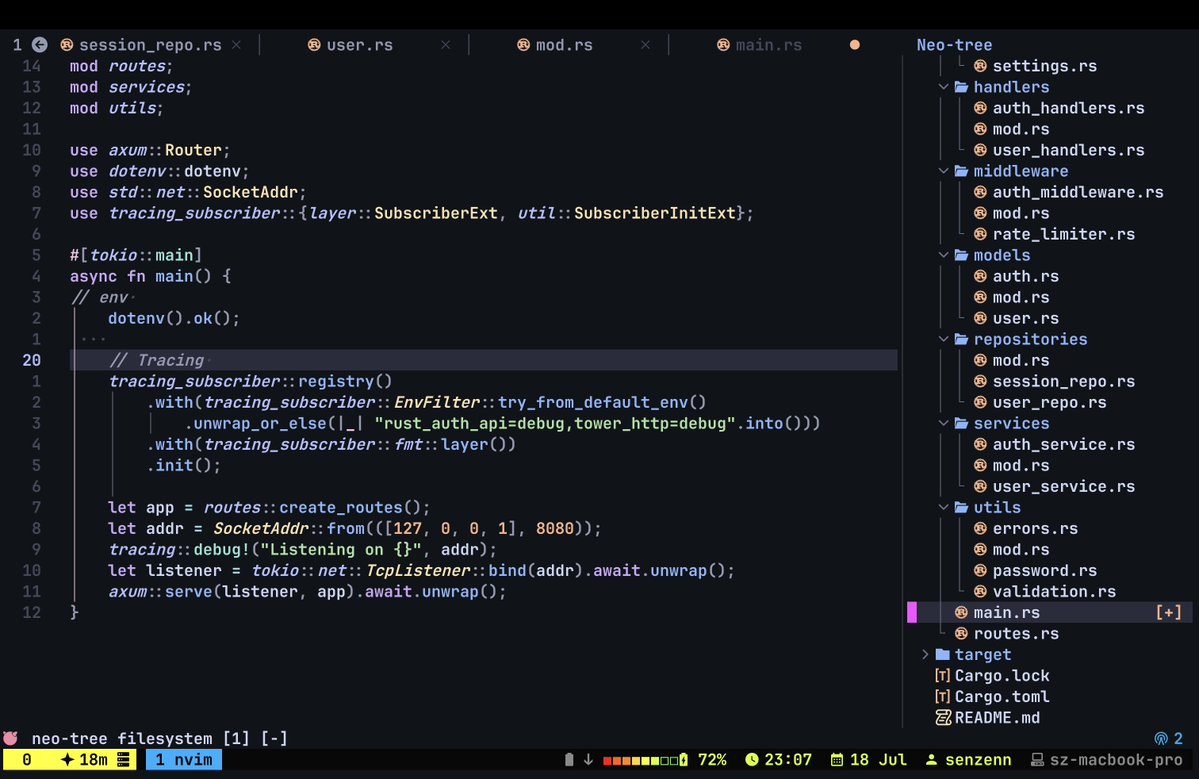1199x779 pixels.
Task: Collapse the repositories folder
Action: pos(944,339)
